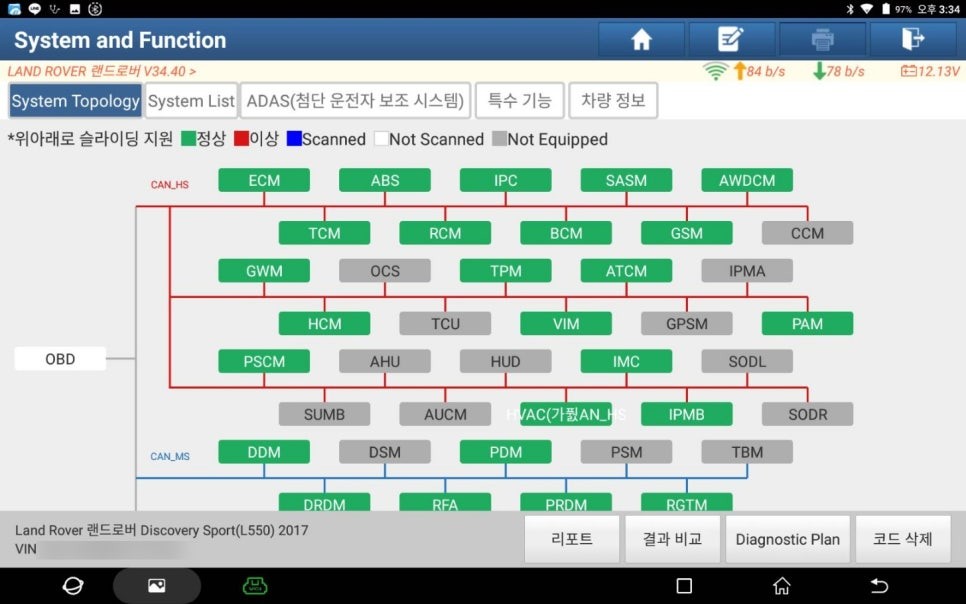Open the data recording/report editor icon
The height and width of the screenshot is (604, 966).
pyautogui.click(x=731, y=38)
